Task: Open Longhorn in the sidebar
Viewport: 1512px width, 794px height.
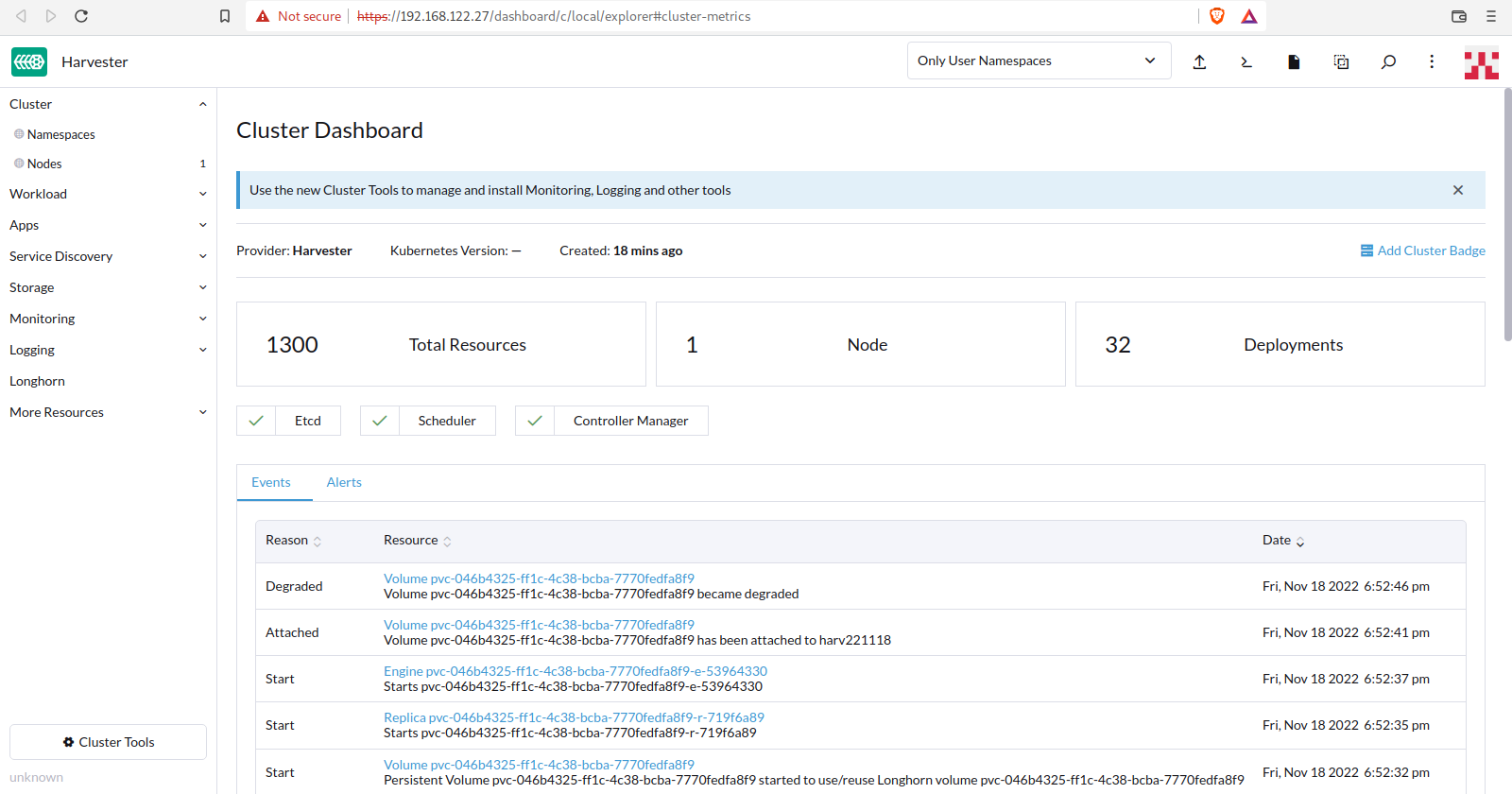Action: point(37,381)
